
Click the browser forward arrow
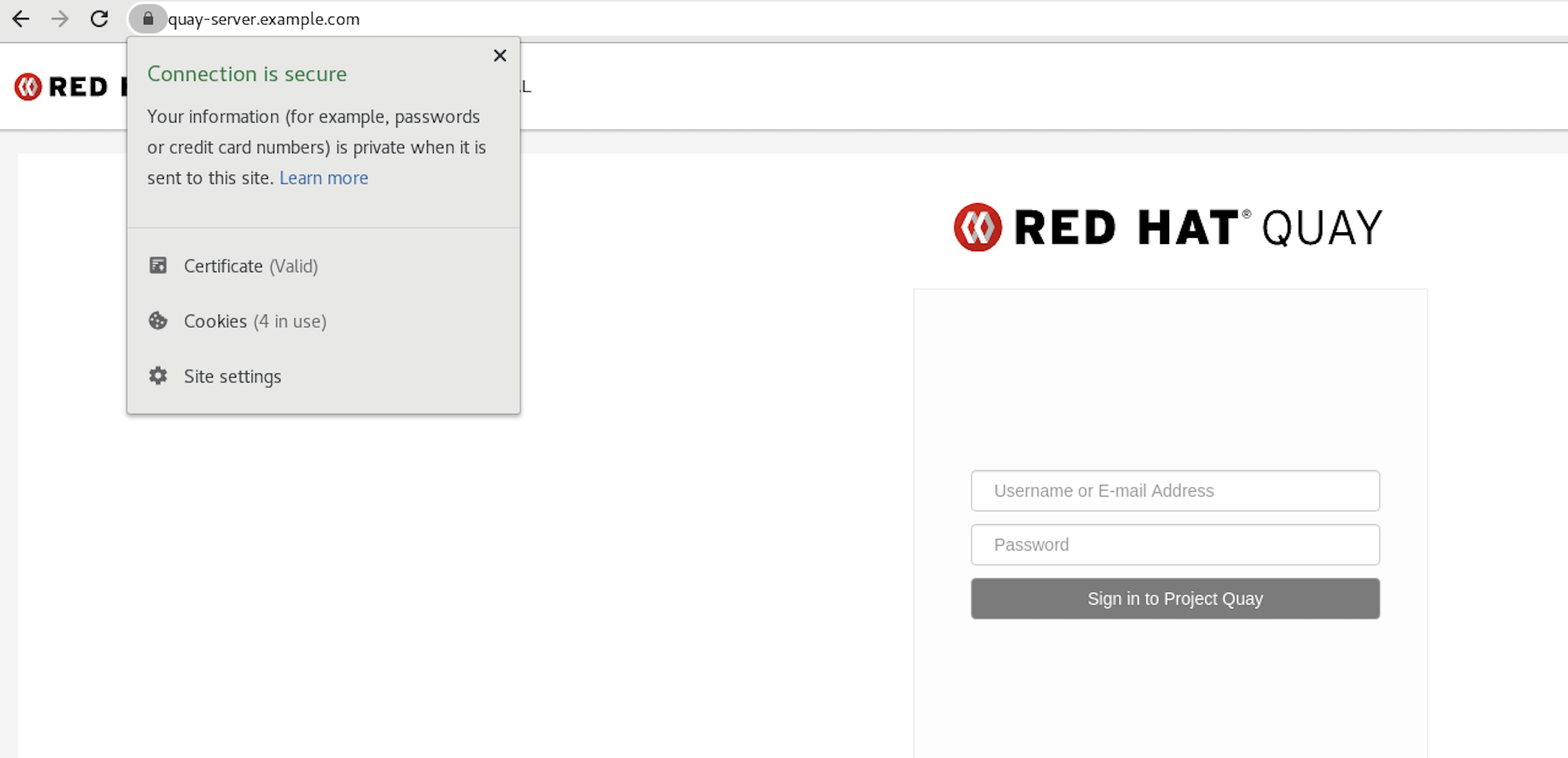pos(60,19)
